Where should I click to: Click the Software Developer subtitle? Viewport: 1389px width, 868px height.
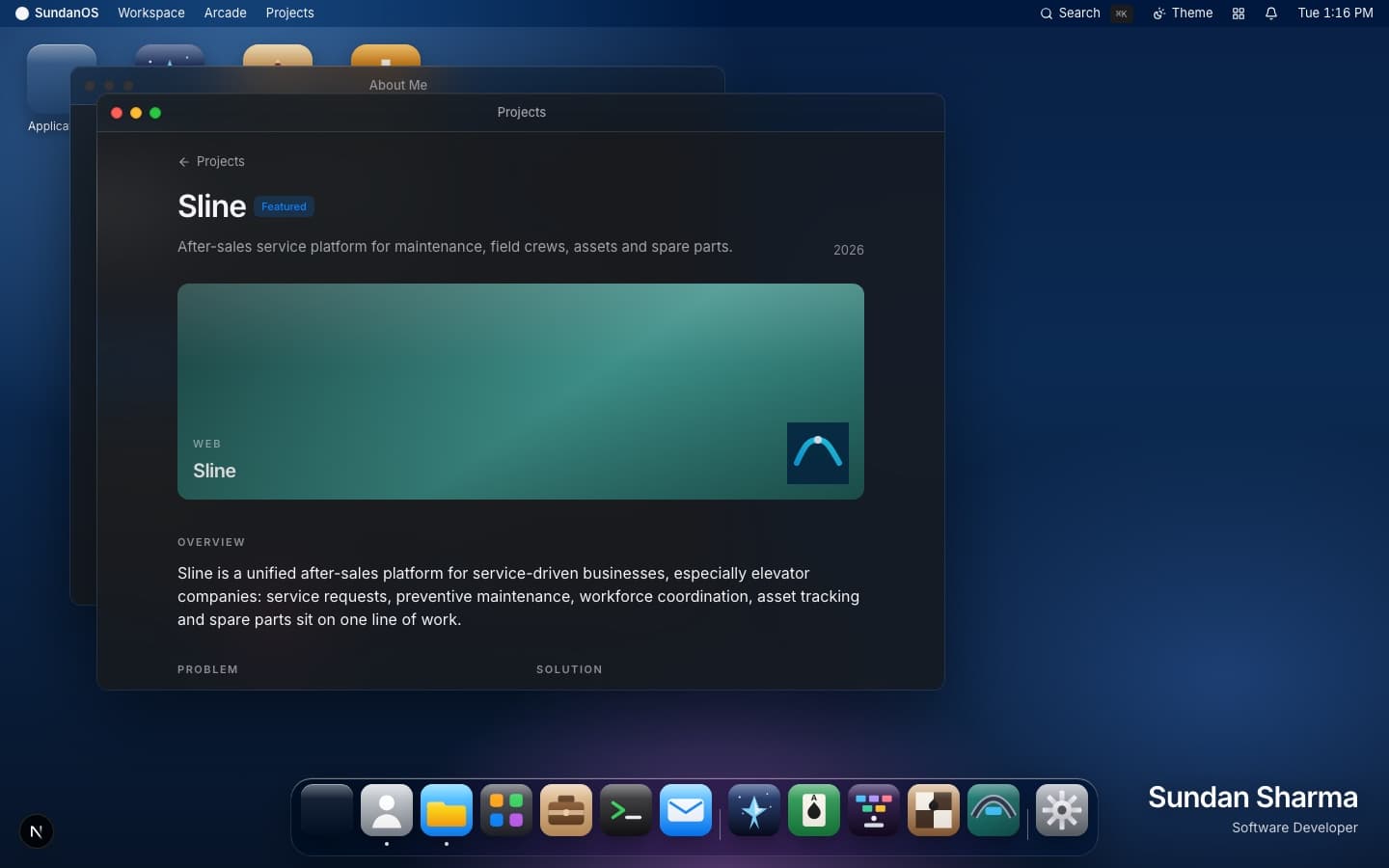click(1294, 827)
